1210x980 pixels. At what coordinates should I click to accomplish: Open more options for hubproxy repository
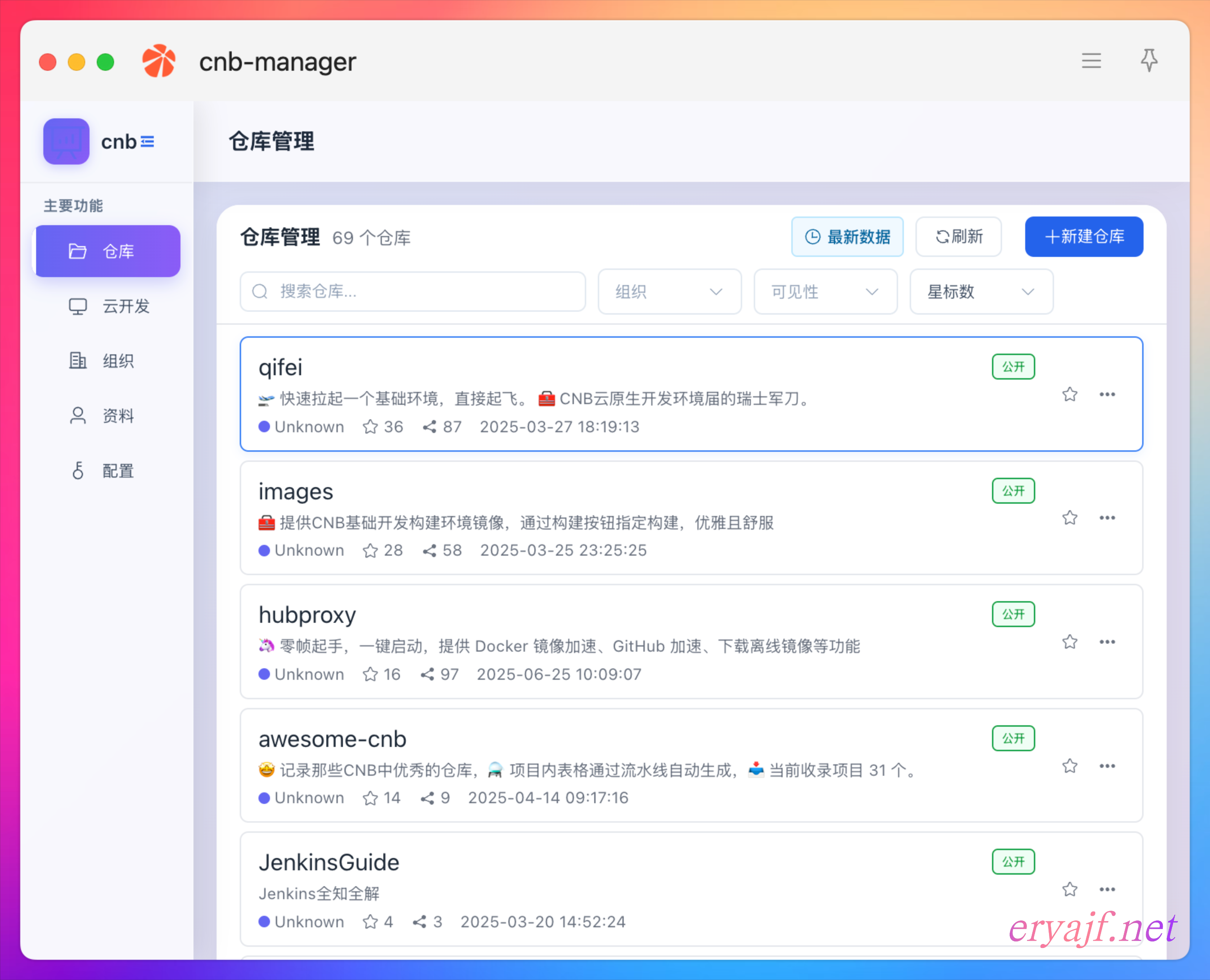1107,642
